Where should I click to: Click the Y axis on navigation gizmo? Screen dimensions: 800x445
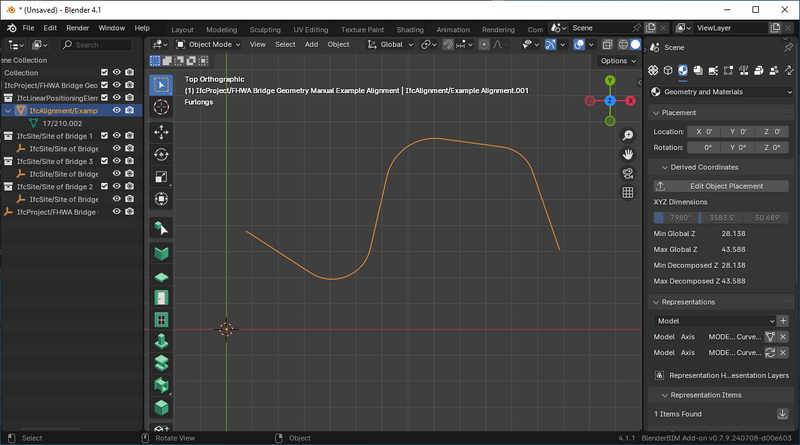point(610,80)
